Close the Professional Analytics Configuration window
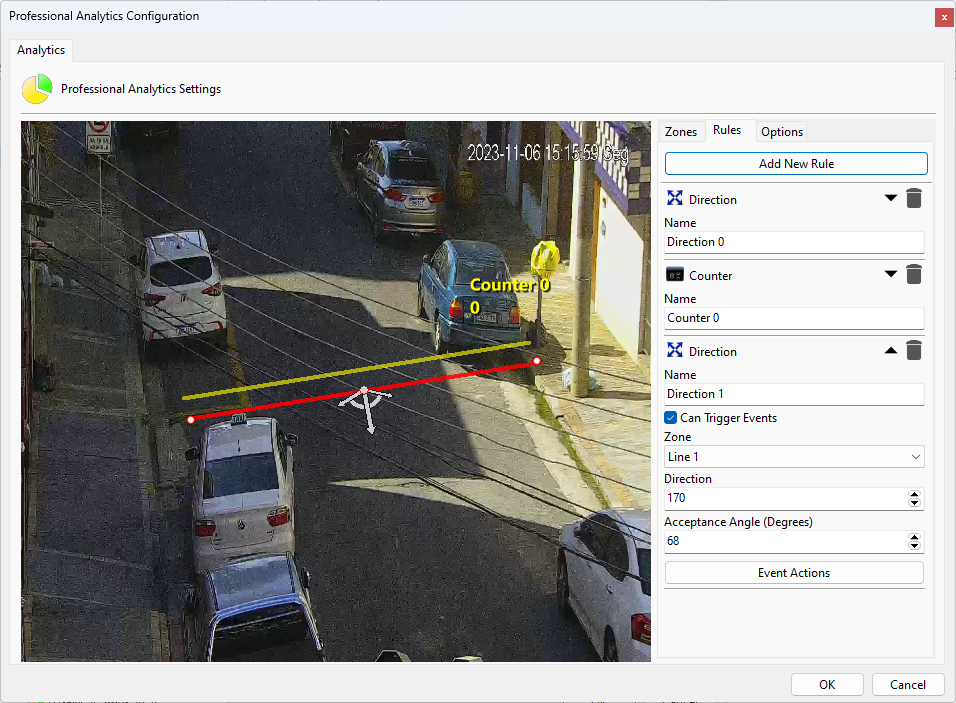The image size is (956, 703). (944, 17)
